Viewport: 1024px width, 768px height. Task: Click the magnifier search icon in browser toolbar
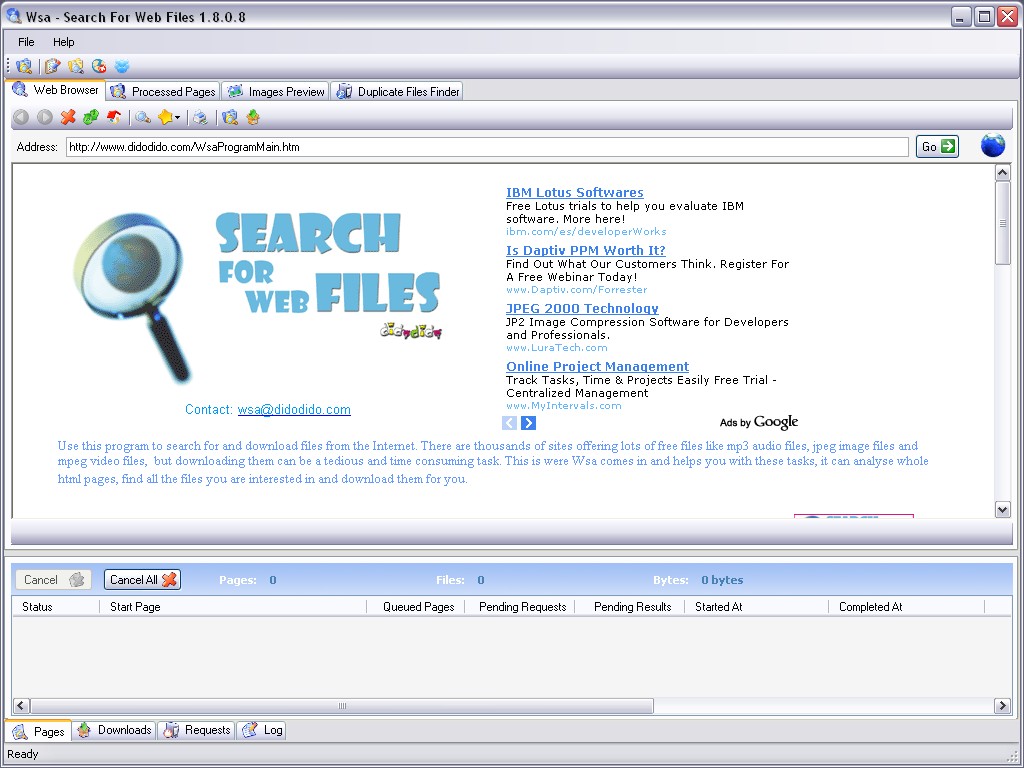coord(143,117)
